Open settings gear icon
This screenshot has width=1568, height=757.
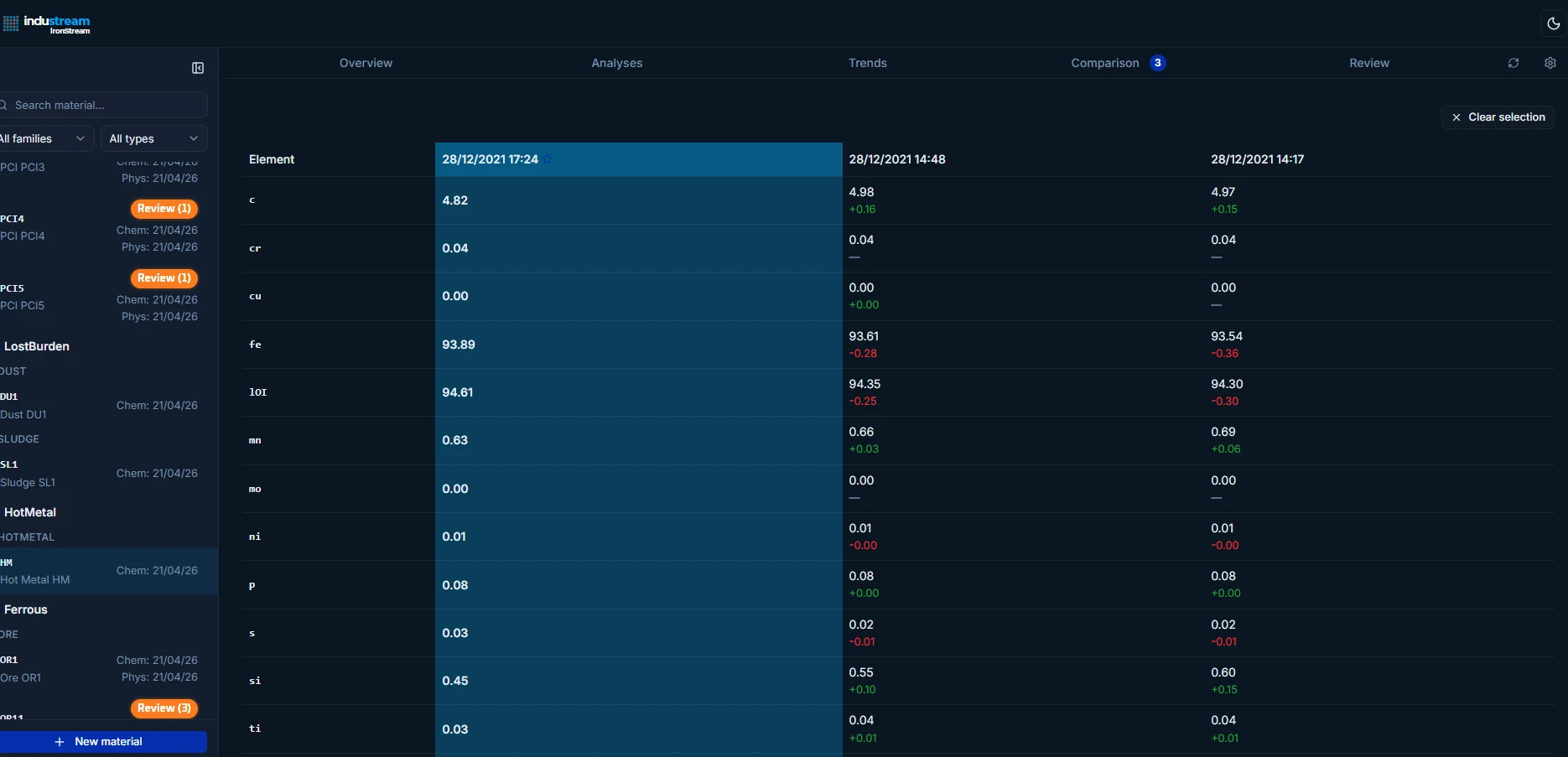1550,63
